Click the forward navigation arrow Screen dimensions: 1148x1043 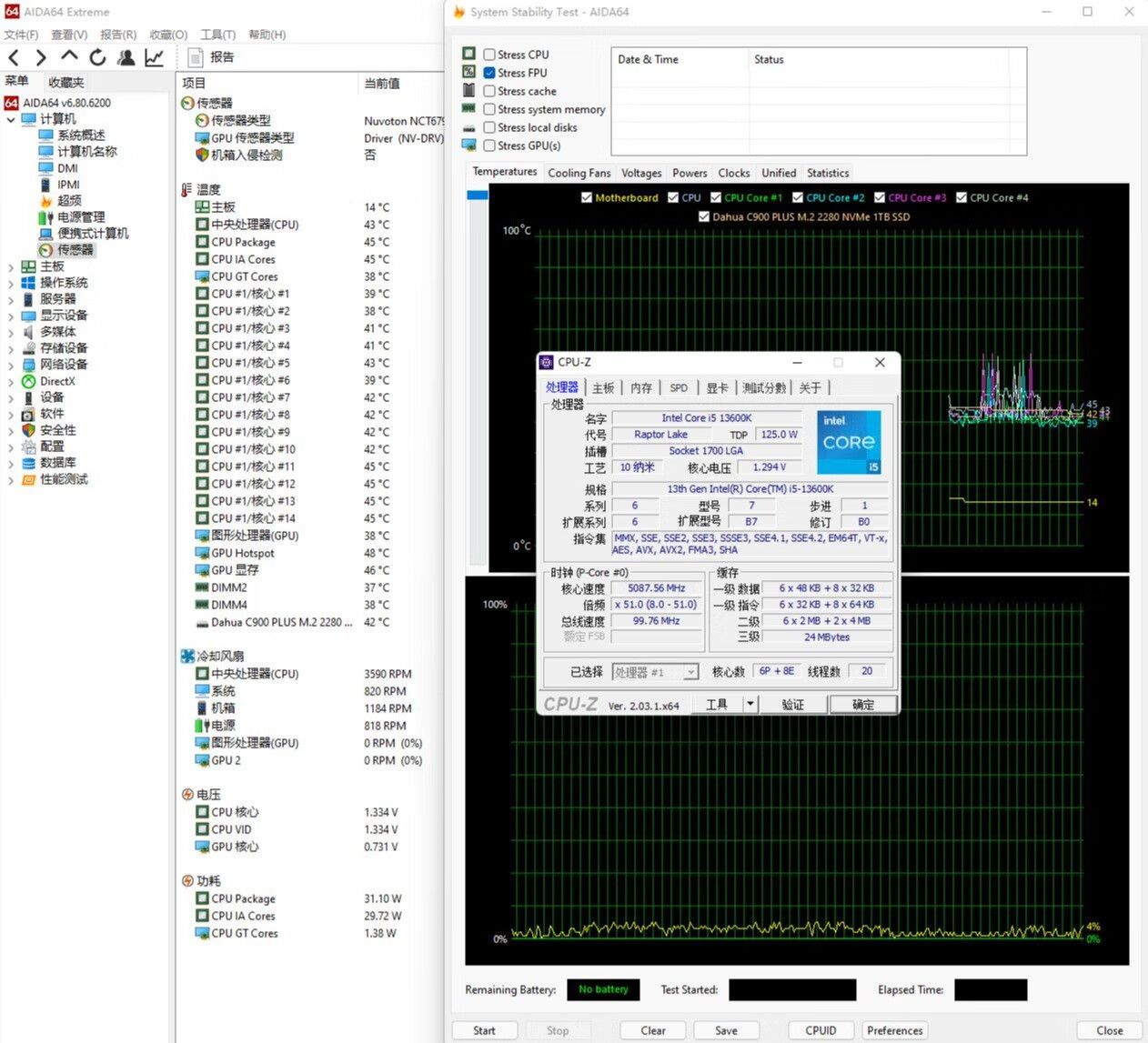click(x=40, y=57)
